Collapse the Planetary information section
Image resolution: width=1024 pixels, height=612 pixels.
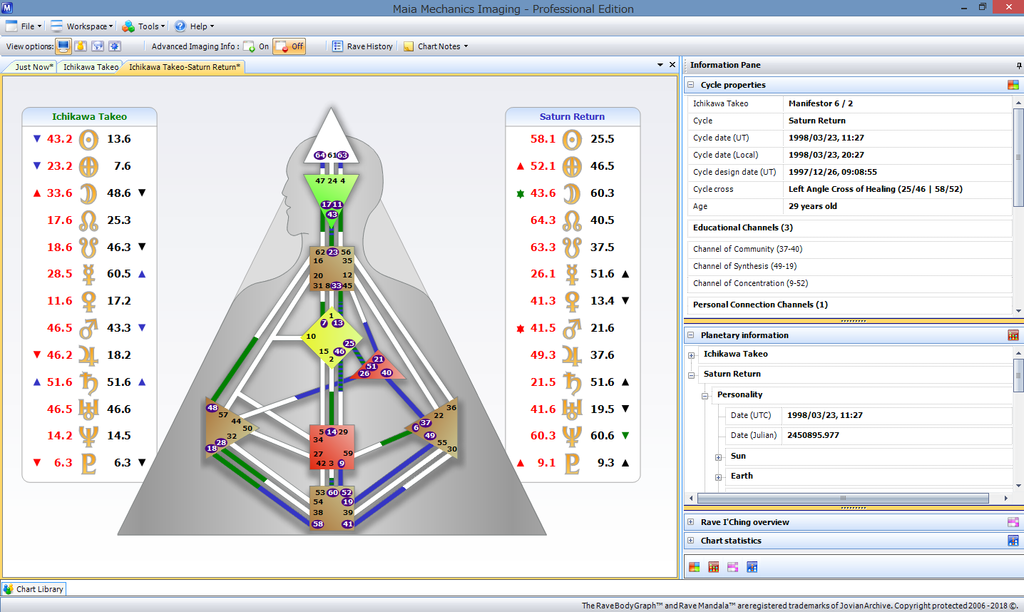691,335
